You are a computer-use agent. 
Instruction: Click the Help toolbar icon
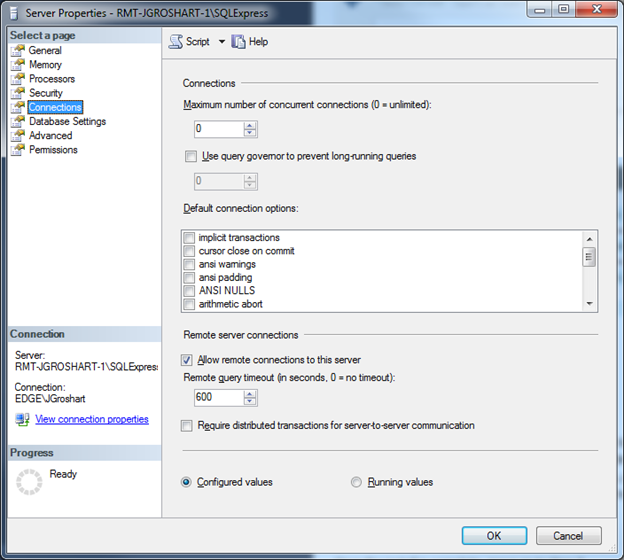point(238,41)
